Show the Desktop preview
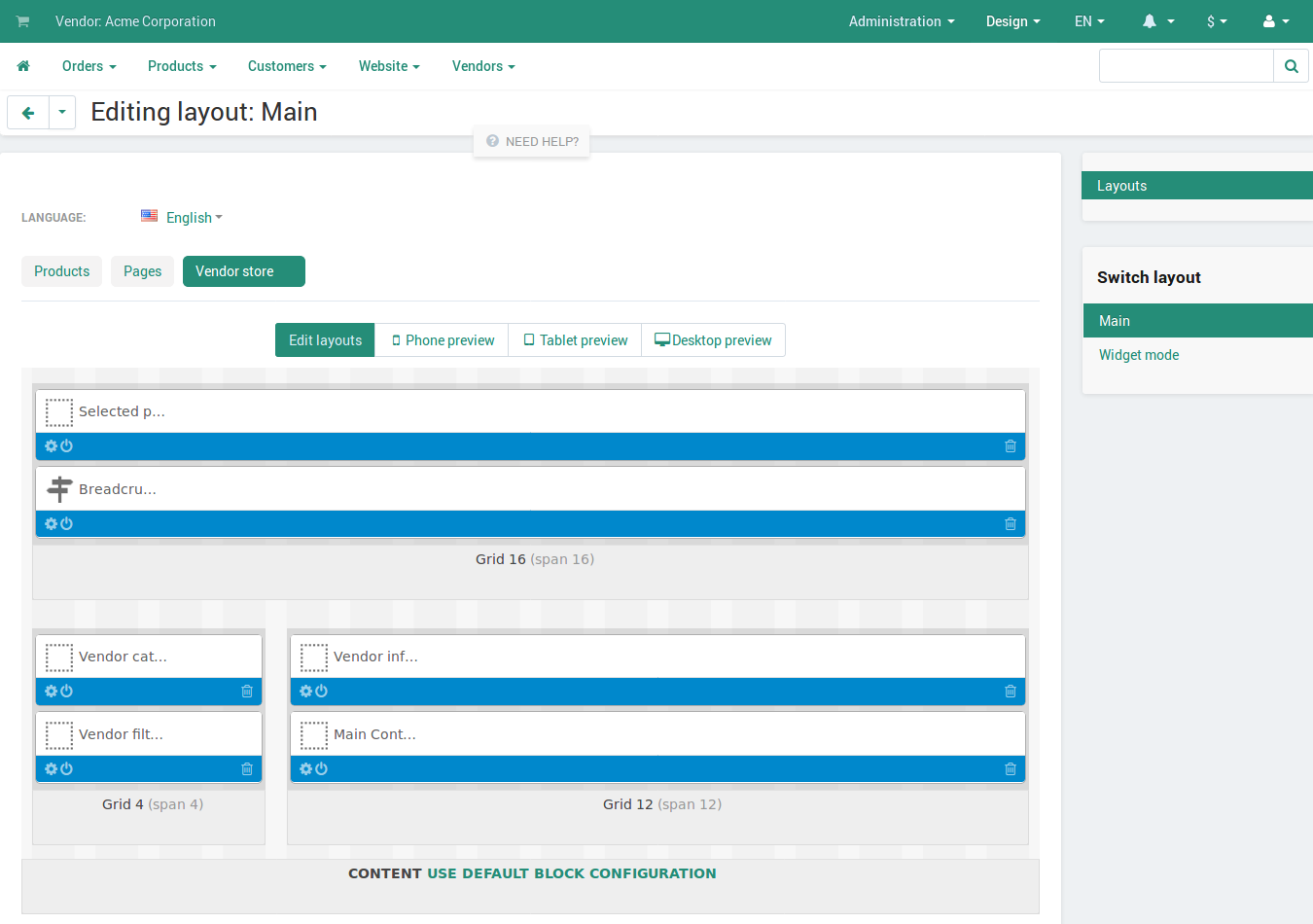The height and width of the screenshot is (924, 1313). pos(713,340)
